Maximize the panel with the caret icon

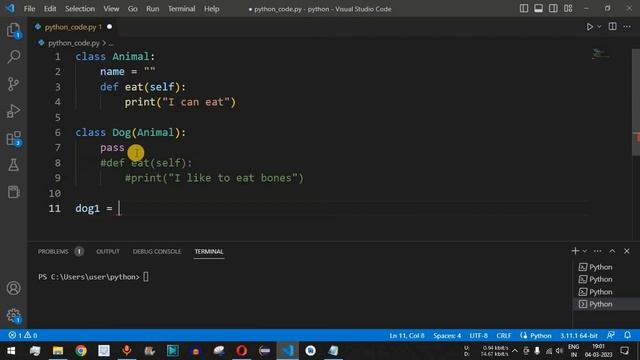612,251
